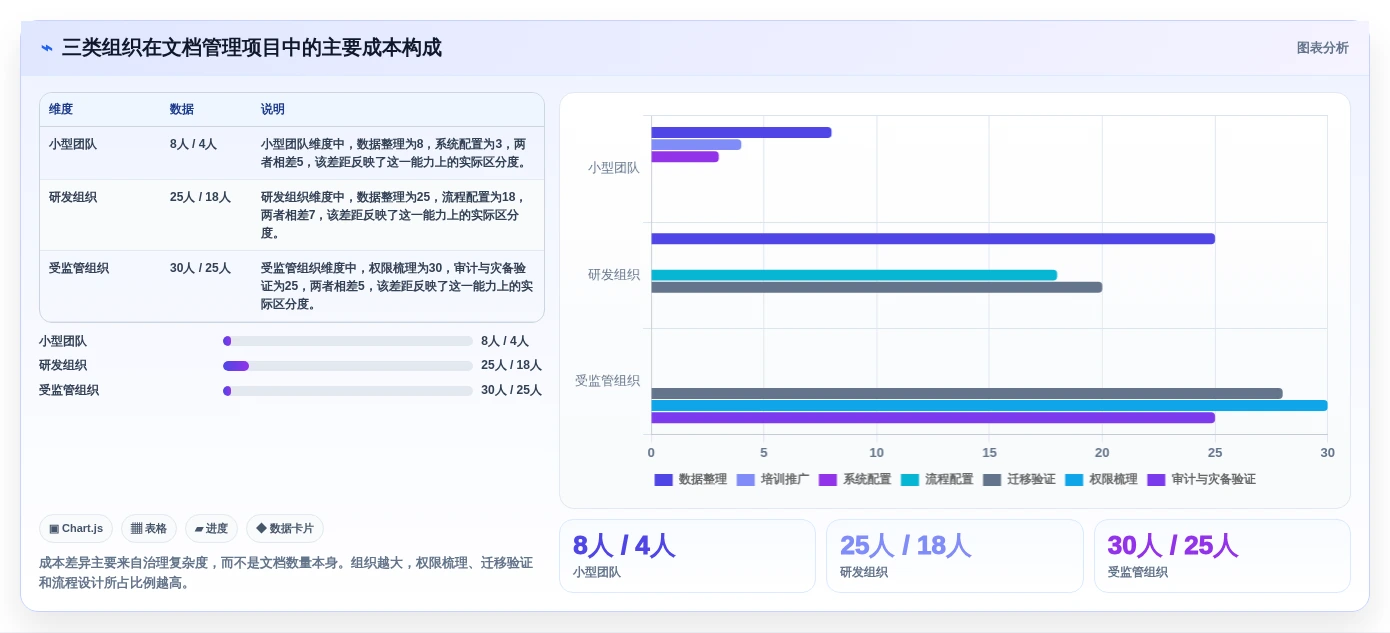Click the 受监管组织 progress bar
Image resolution: width=1390 pixels, height=633 pixels.
348,391
